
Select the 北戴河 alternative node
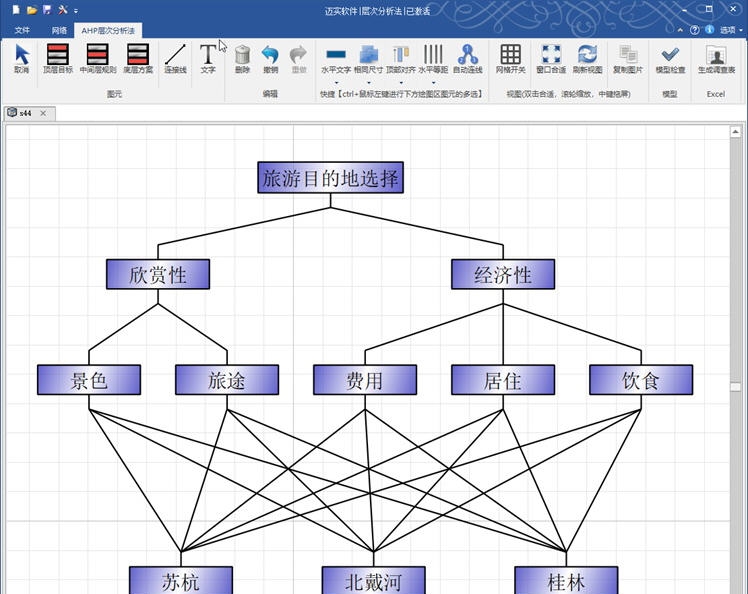tap(374, 580)
